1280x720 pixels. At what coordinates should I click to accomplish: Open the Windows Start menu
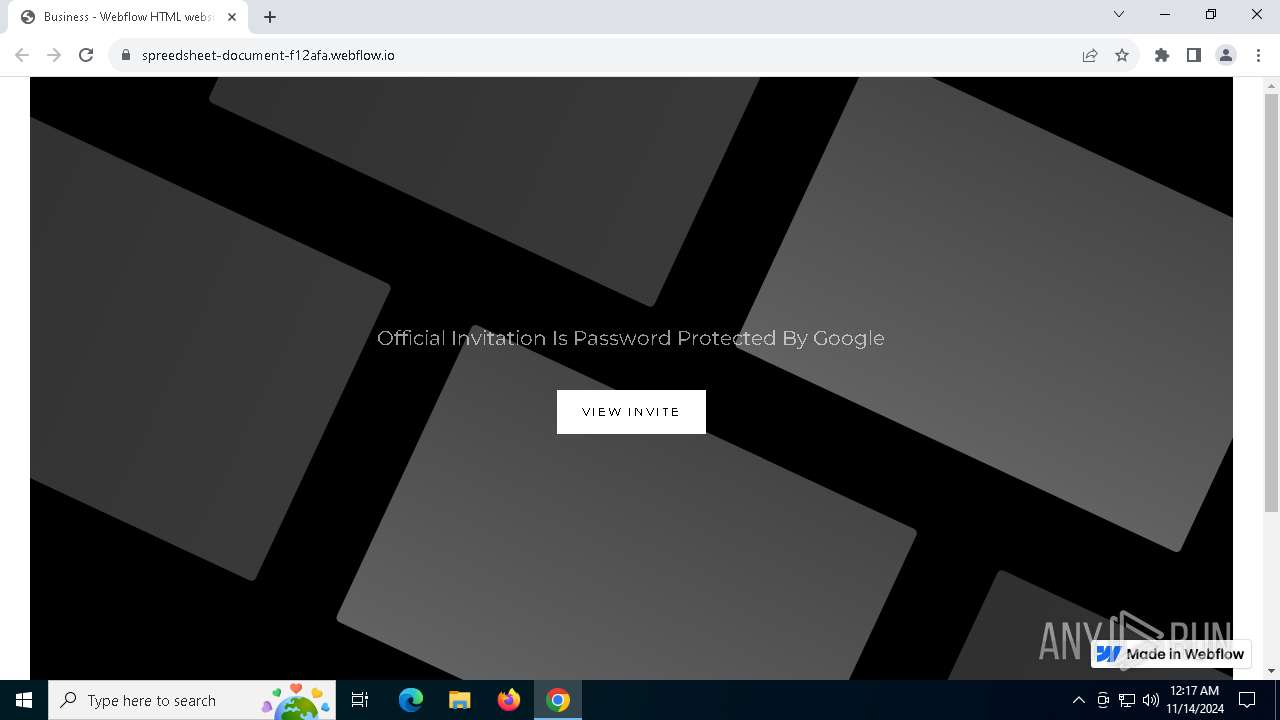(24, 700)
